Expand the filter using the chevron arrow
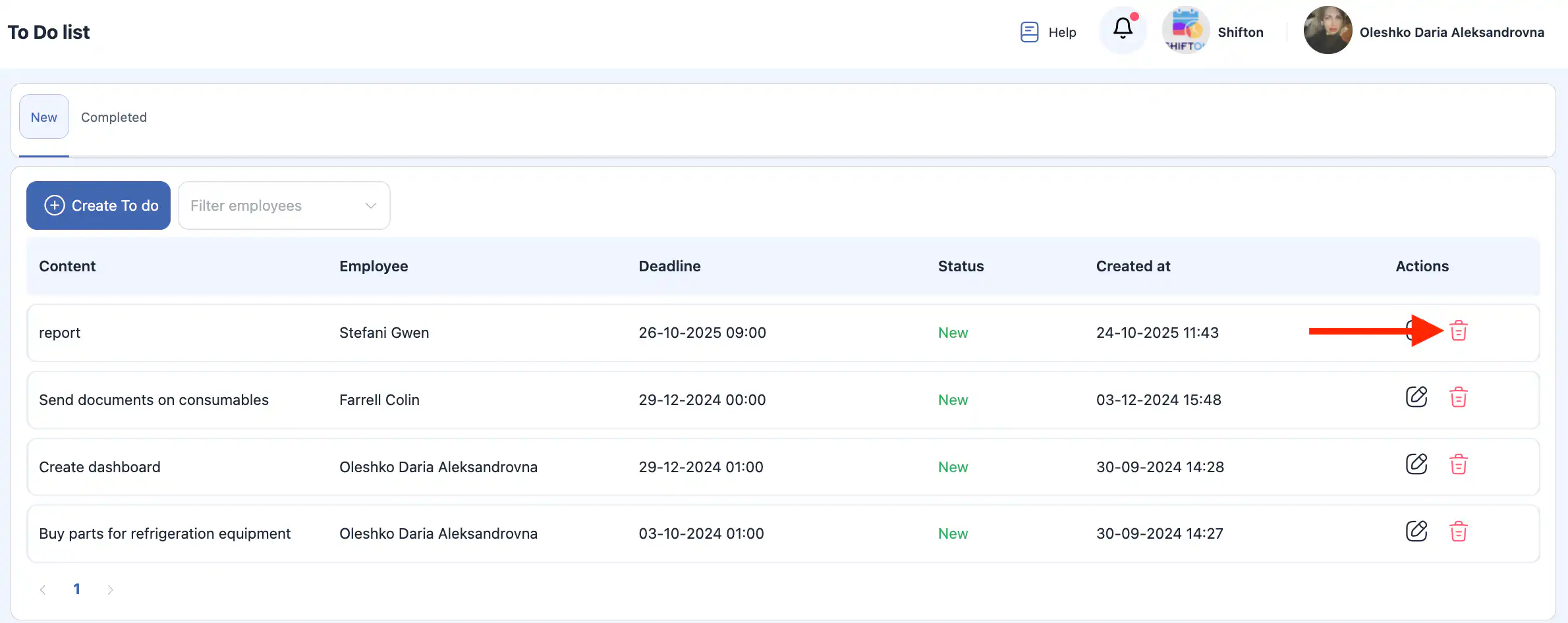The height and width of the screenshot is (623, 1568). pyautogui.click(x=371, y=205)
